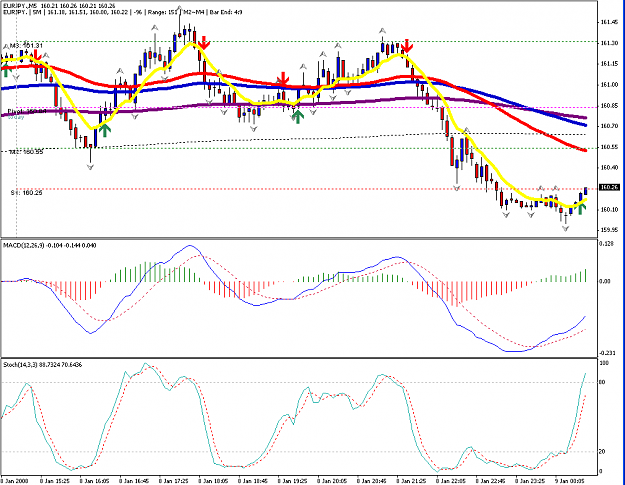625x485 pixels.
Task: Click the red sell arrow near 17:45 peak
Action: coord(204,43)
